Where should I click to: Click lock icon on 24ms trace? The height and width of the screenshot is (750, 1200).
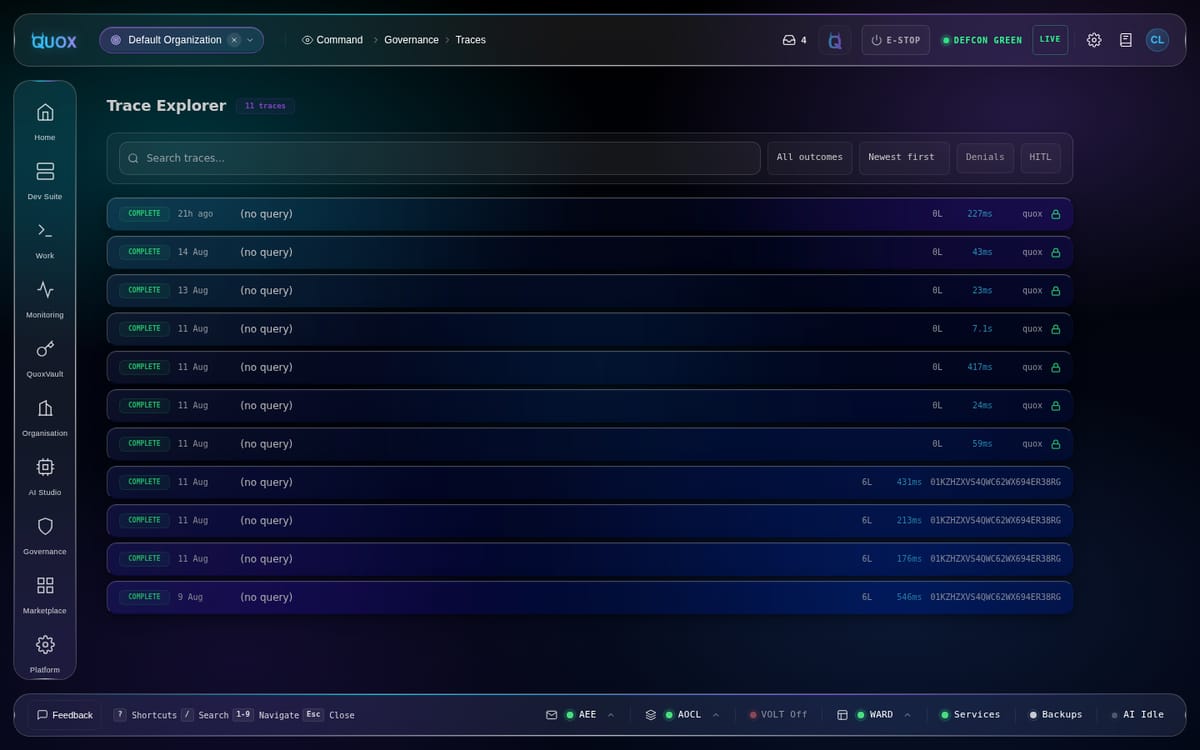pyautogui.click(x=1056, y=405)
